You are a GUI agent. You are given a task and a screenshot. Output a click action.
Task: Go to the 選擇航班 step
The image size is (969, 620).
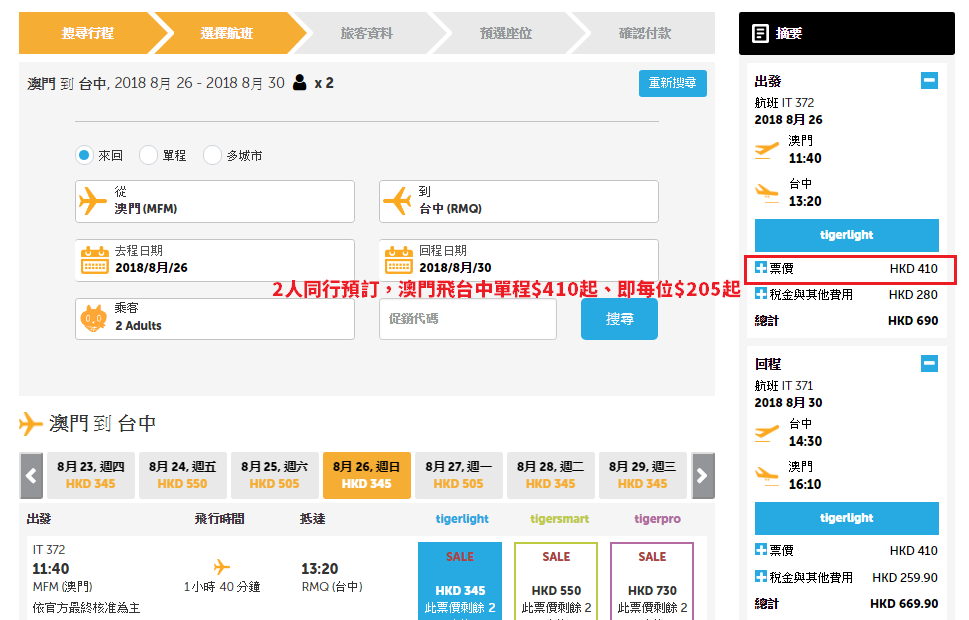click(227, 33)
